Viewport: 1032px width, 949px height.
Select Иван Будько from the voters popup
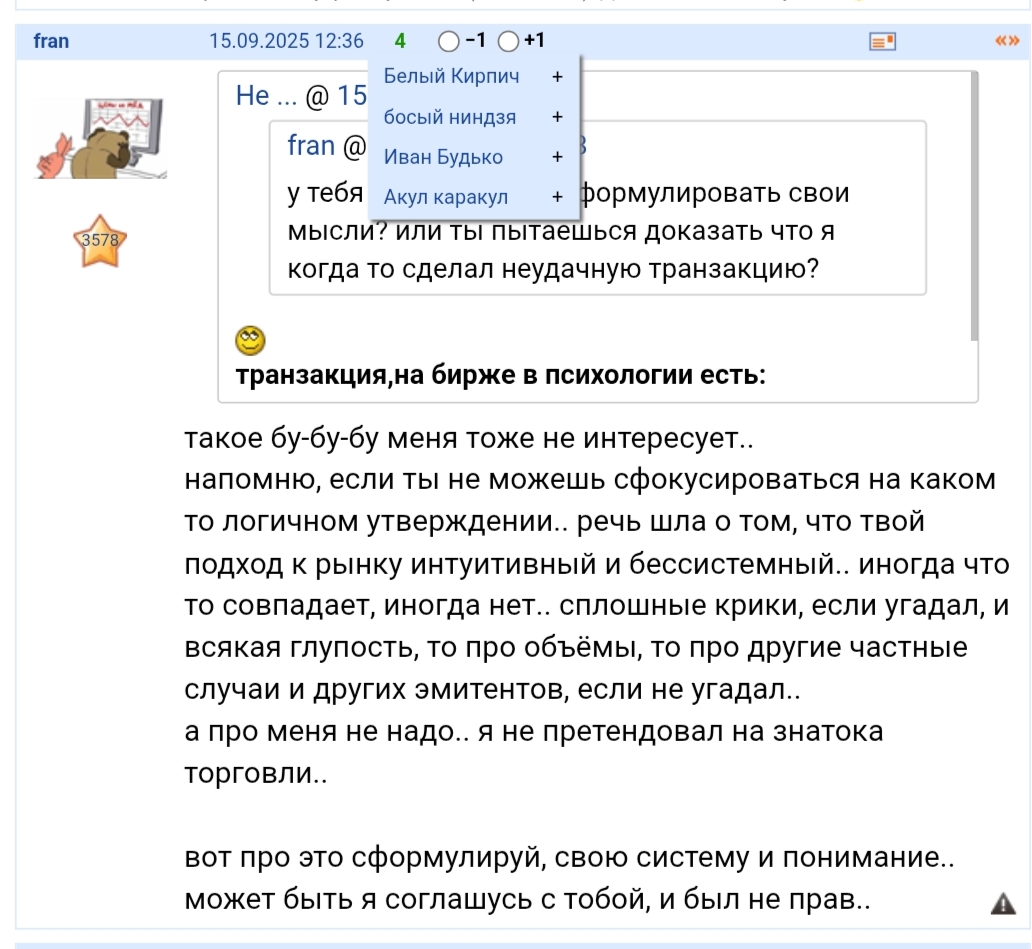coord(443,157)
